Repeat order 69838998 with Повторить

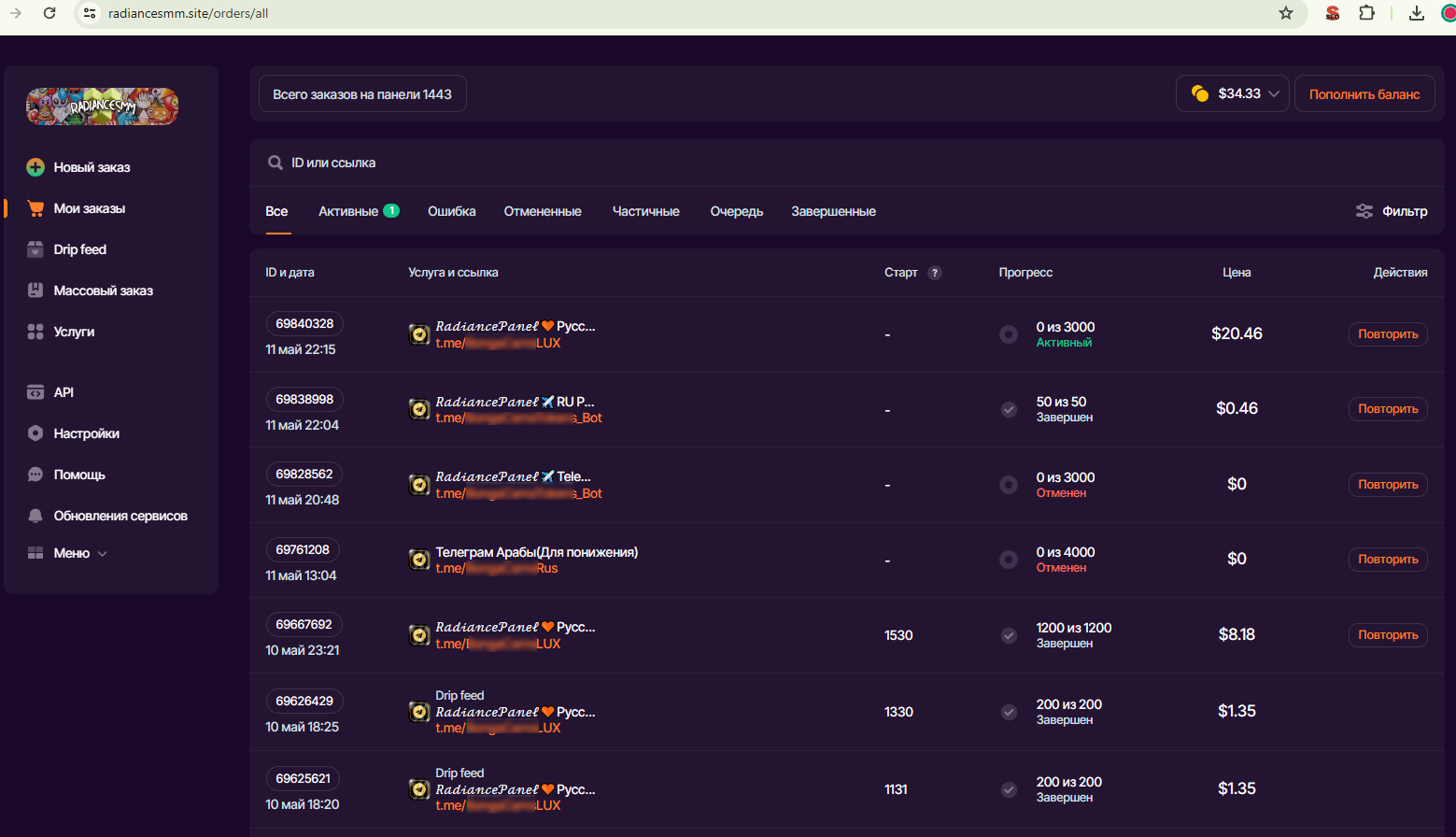pyautogui.click(x=1388, y=409)
